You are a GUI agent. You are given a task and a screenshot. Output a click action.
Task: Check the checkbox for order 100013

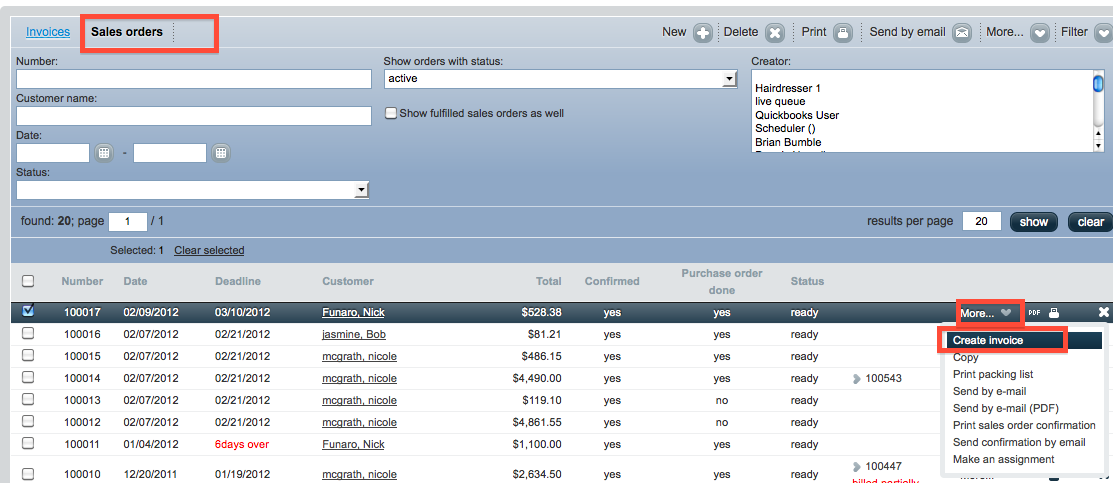pyautogui.click(x=28, y=399)
